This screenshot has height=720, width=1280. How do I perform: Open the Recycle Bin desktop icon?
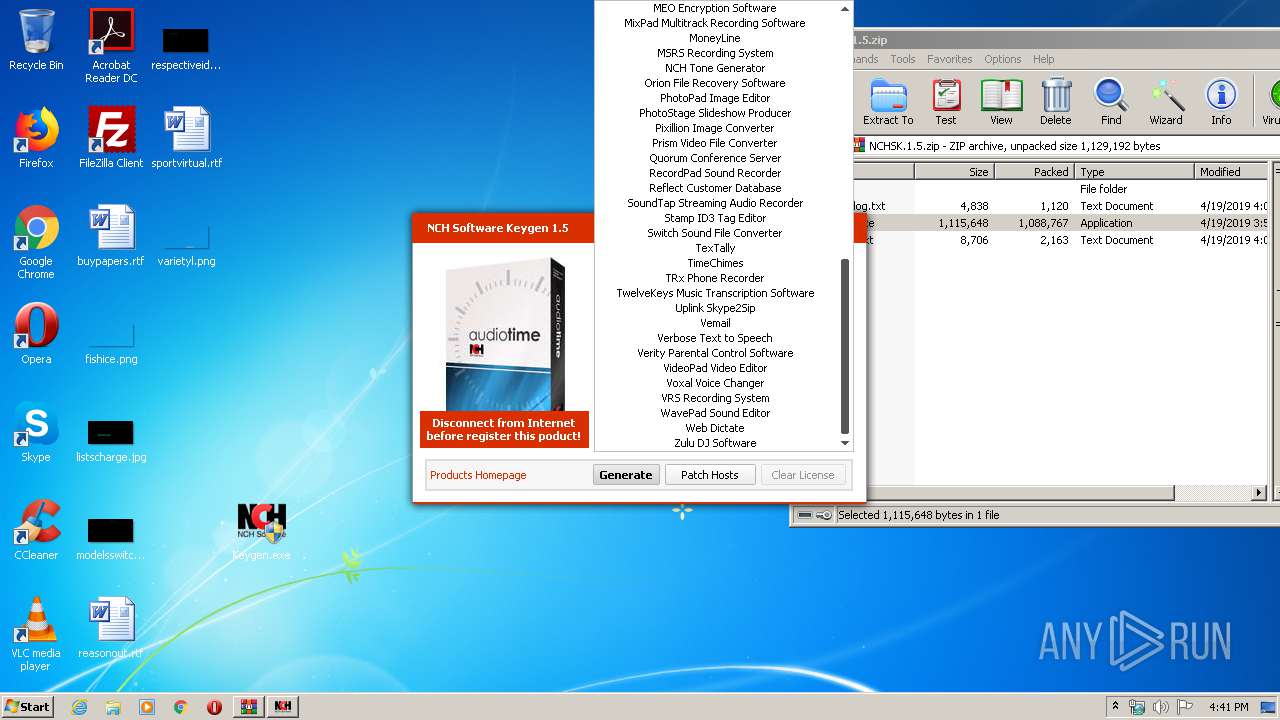coord(36,41)
